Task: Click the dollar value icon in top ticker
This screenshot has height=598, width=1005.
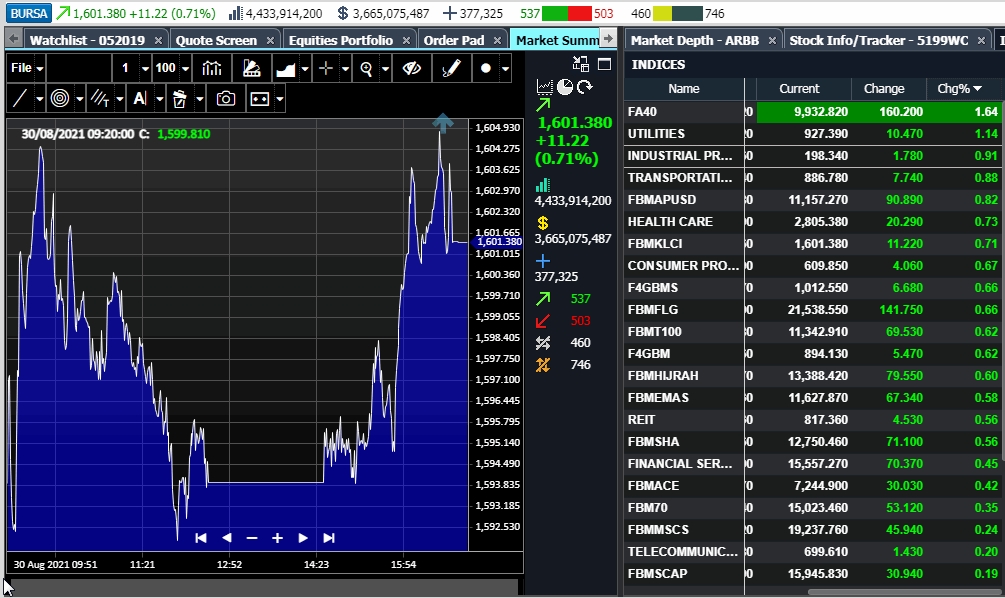Action: click(342, 13)
